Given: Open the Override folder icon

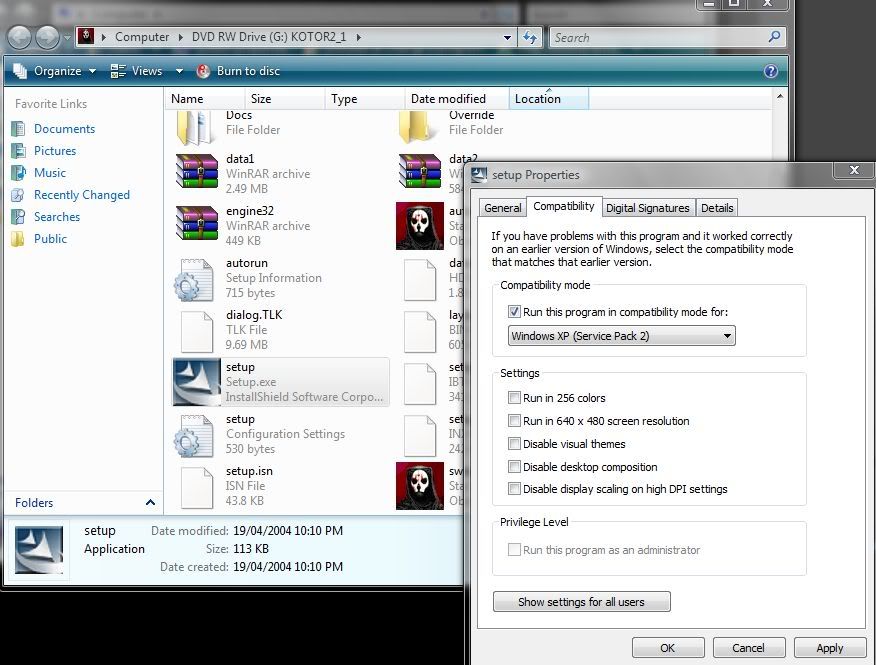Looking at the screenshot, I should pyautogui.click(x=418, y=127).
